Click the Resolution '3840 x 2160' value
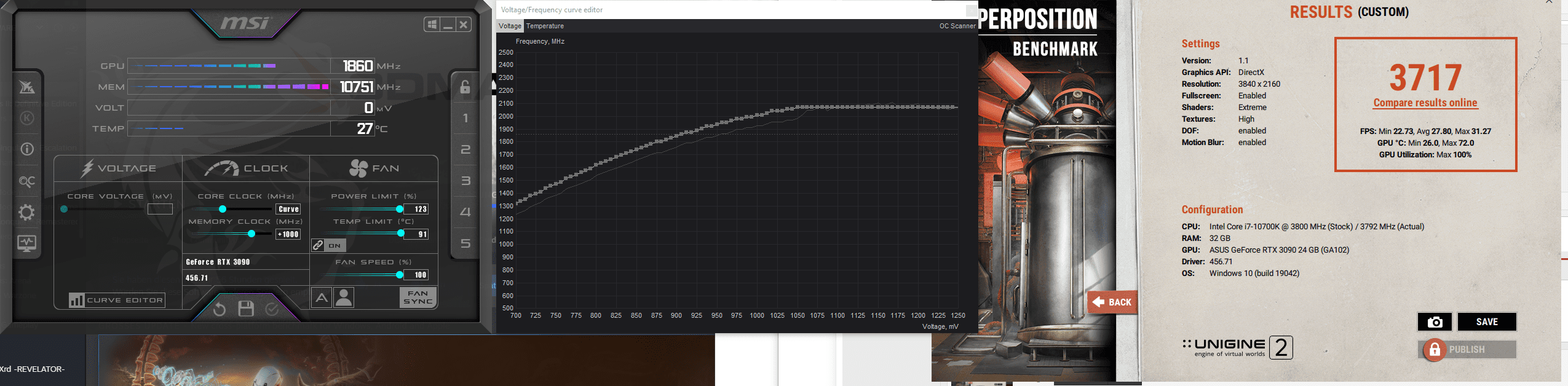Image resolution: width=1568 pixels, height=386 pixels. click(1259, 84)
